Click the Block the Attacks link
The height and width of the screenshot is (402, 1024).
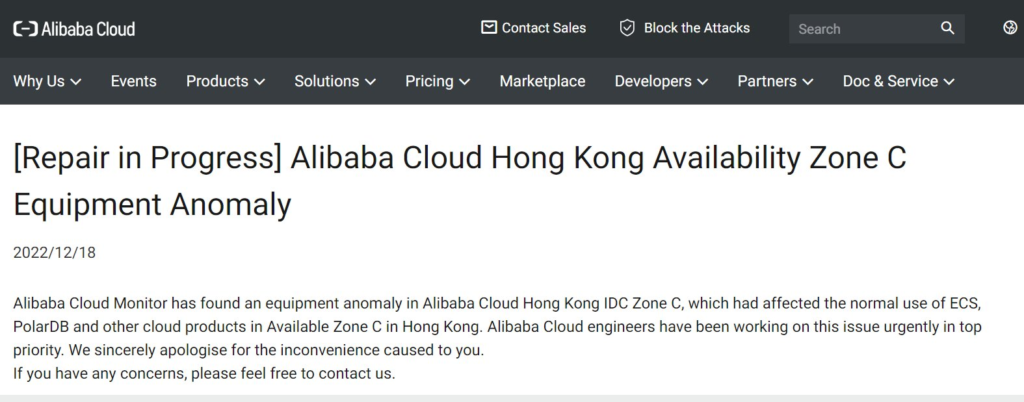click(696, 28)
